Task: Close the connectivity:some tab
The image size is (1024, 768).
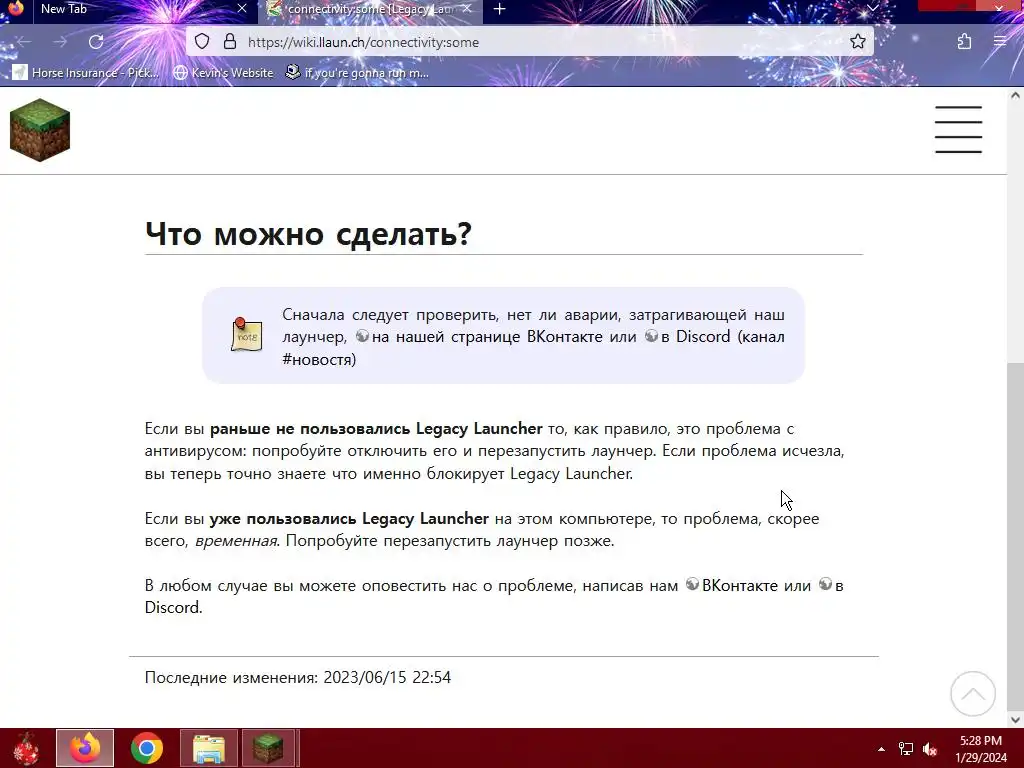Action: click(x=467, y=9)
